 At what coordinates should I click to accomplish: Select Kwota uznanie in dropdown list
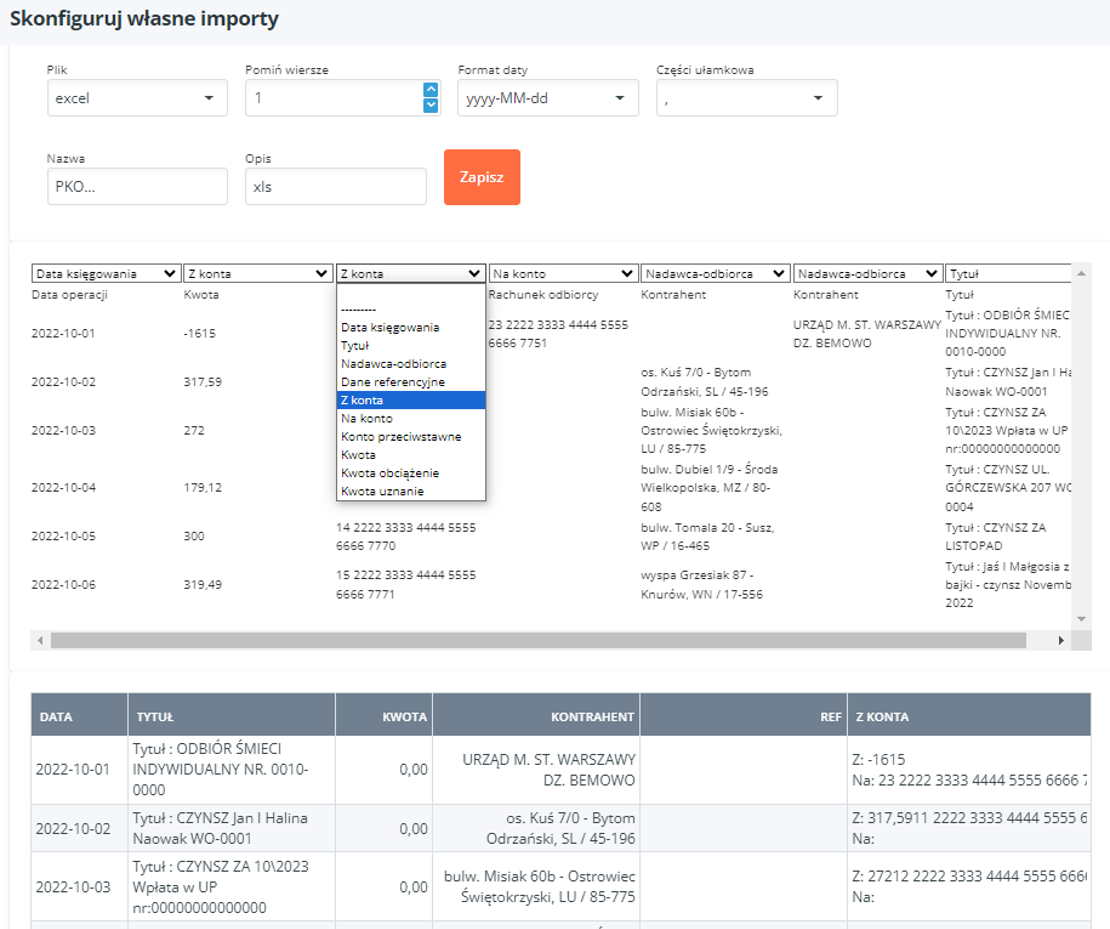pos(382,491)
